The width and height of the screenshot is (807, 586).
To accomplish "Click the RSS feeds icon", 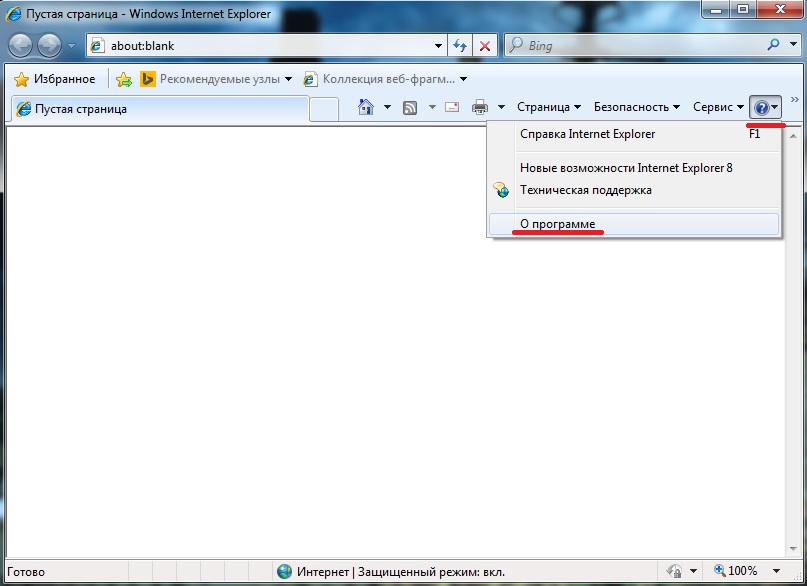I will tap(410, 108).
